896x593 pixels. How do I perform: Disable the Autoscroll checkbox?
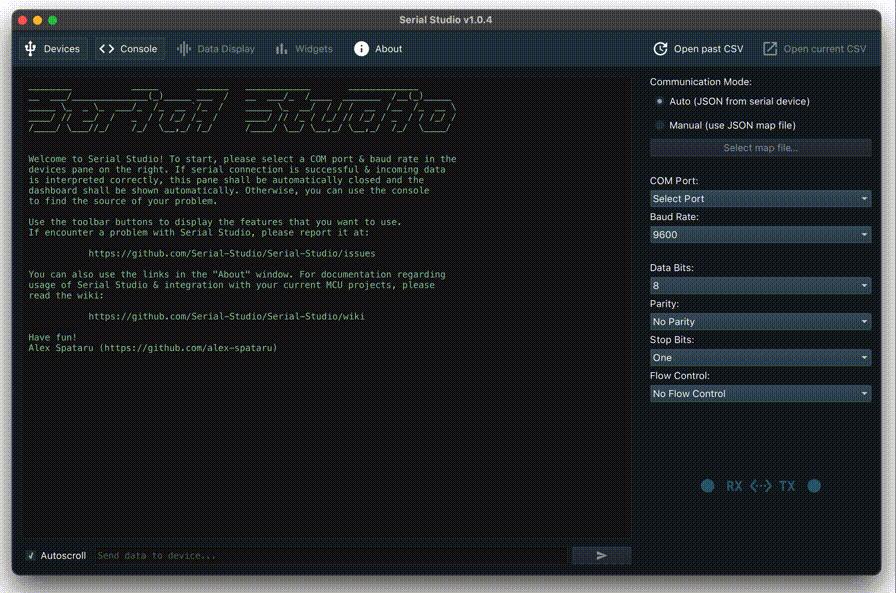(x=31, y=555)
